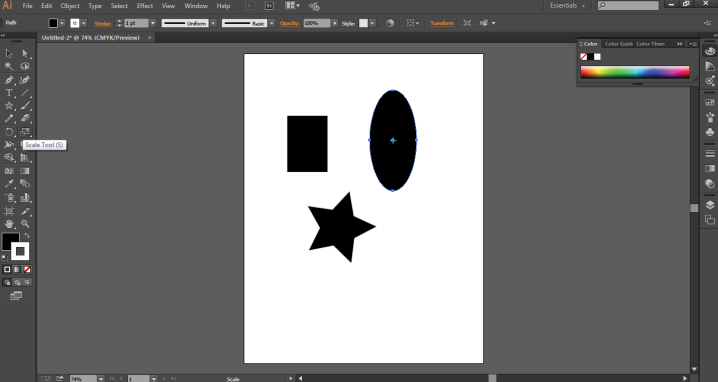The width and height of the screenshot is (718, 382).
Task: Select the Paintbrush tool
Action: [25, 105]
